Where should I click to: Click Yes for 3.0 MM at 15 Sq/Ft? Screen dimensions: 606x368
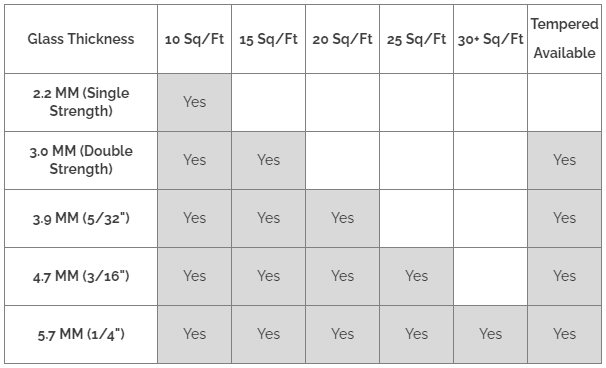click(x=268, y=160)
